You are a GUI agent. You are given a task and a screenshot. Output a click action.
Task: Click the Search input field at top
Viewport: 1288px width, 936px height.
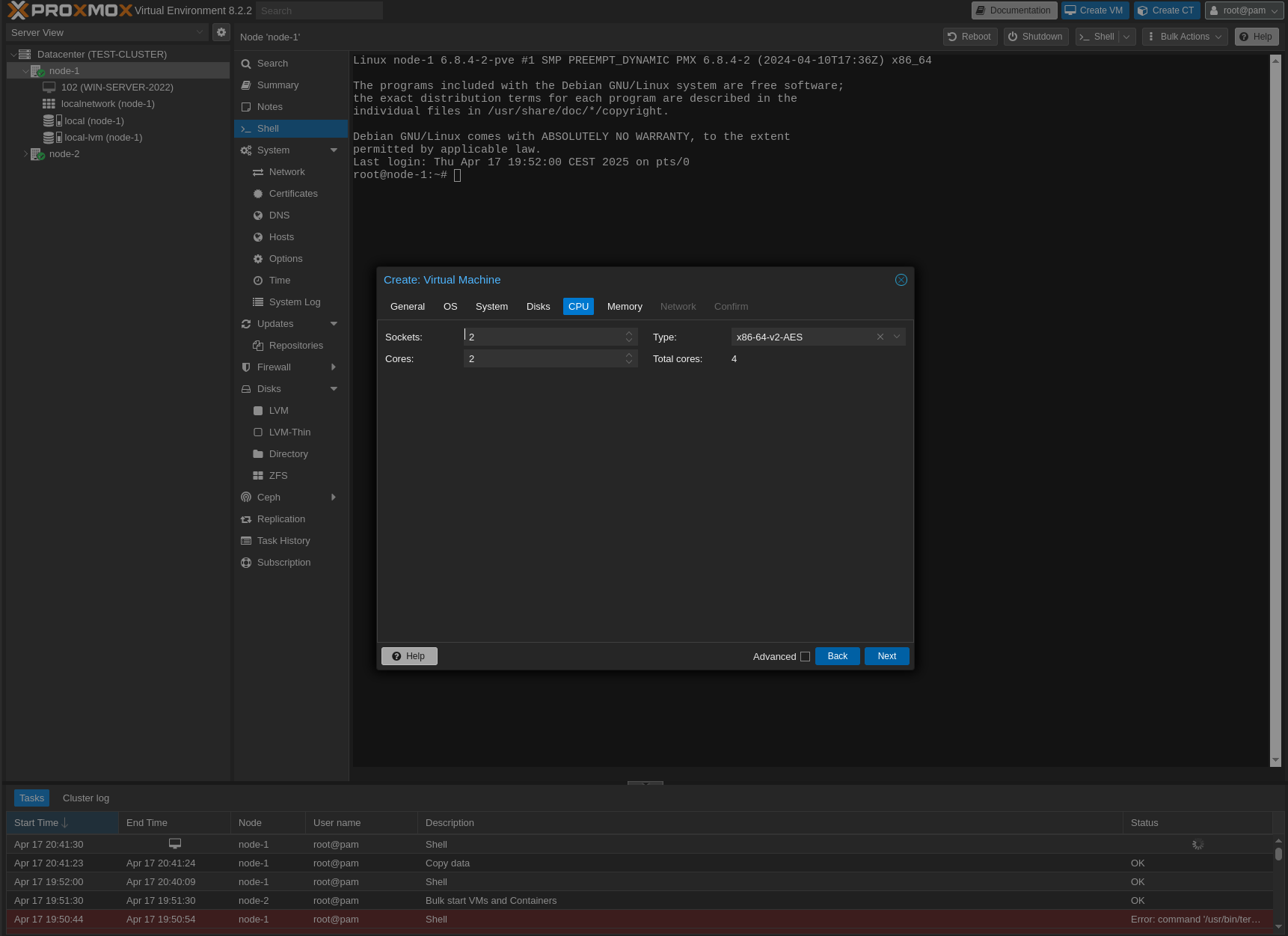coord(319,10)
